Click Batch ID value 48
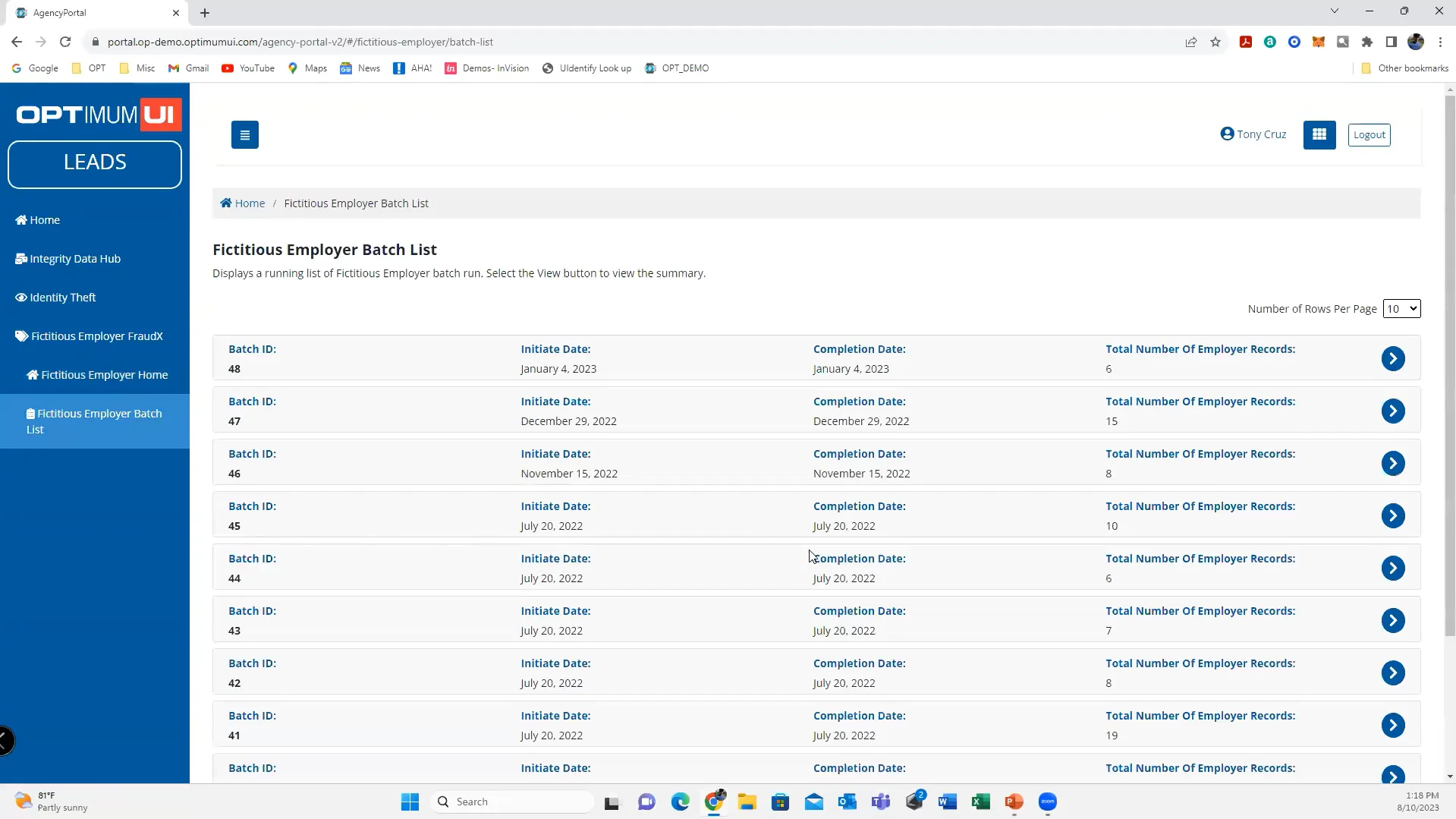This screenshot has height=819, width=1456. click(234, 369)
